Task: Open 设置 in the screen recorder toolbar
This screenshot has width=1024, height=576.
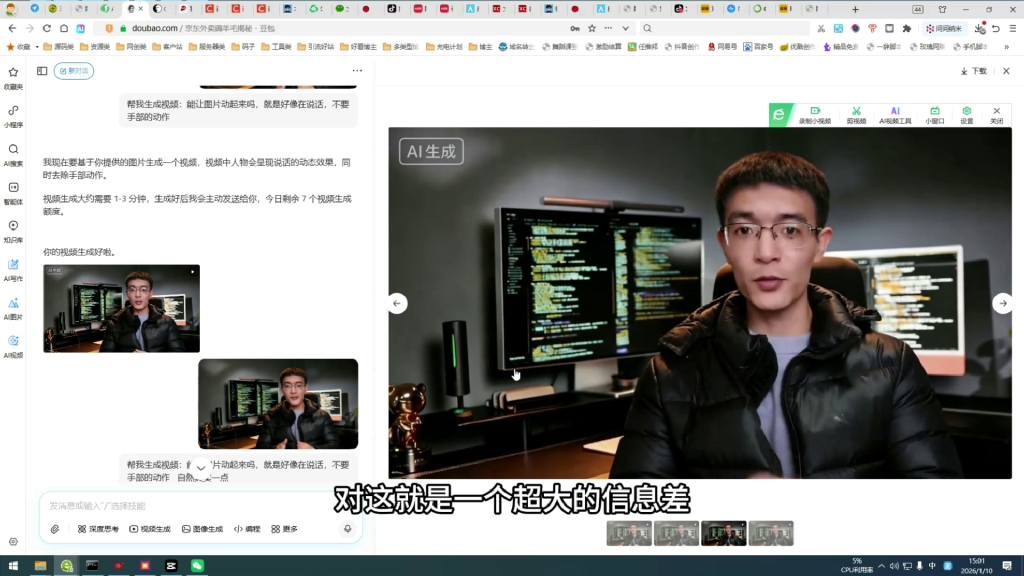Action: [x=966, y=116]
